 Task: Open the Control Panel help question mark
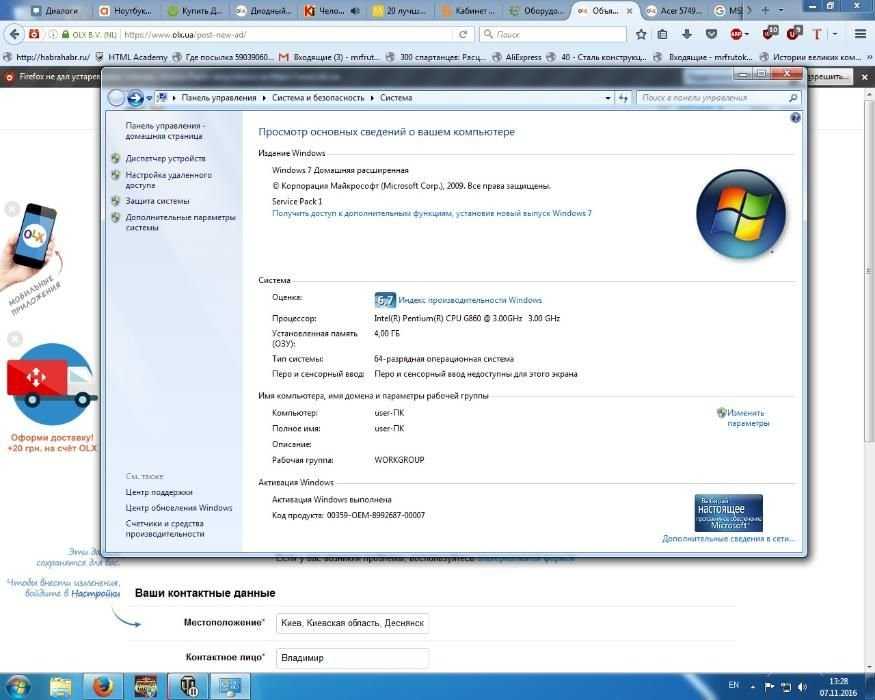(x=795, y=118)
